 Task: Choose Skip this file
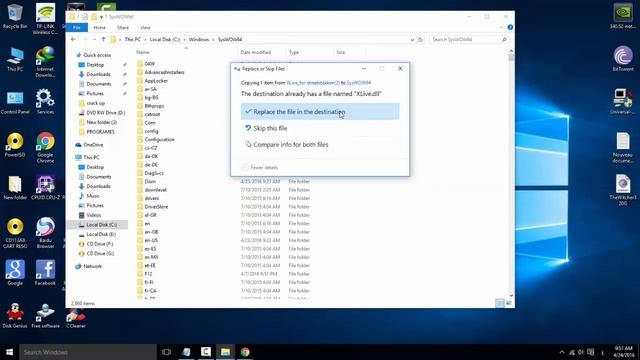320,128
